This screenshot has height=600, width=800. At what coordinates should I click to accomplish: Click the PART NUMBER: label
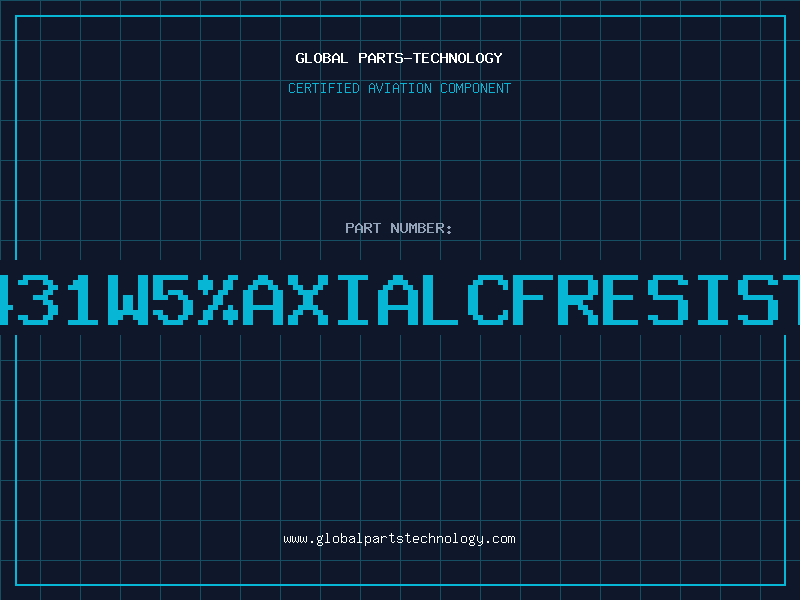[x=399, y=228]
